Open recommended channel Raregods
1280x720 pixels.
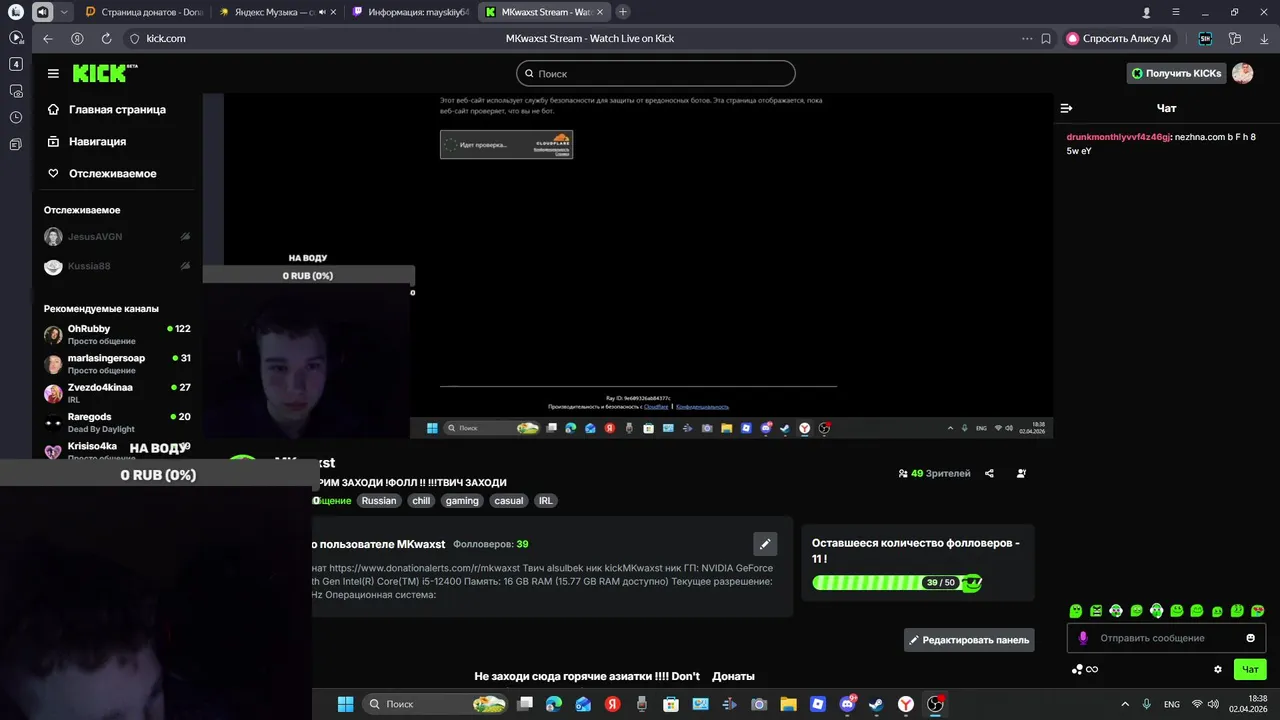[x=118, y=422]
